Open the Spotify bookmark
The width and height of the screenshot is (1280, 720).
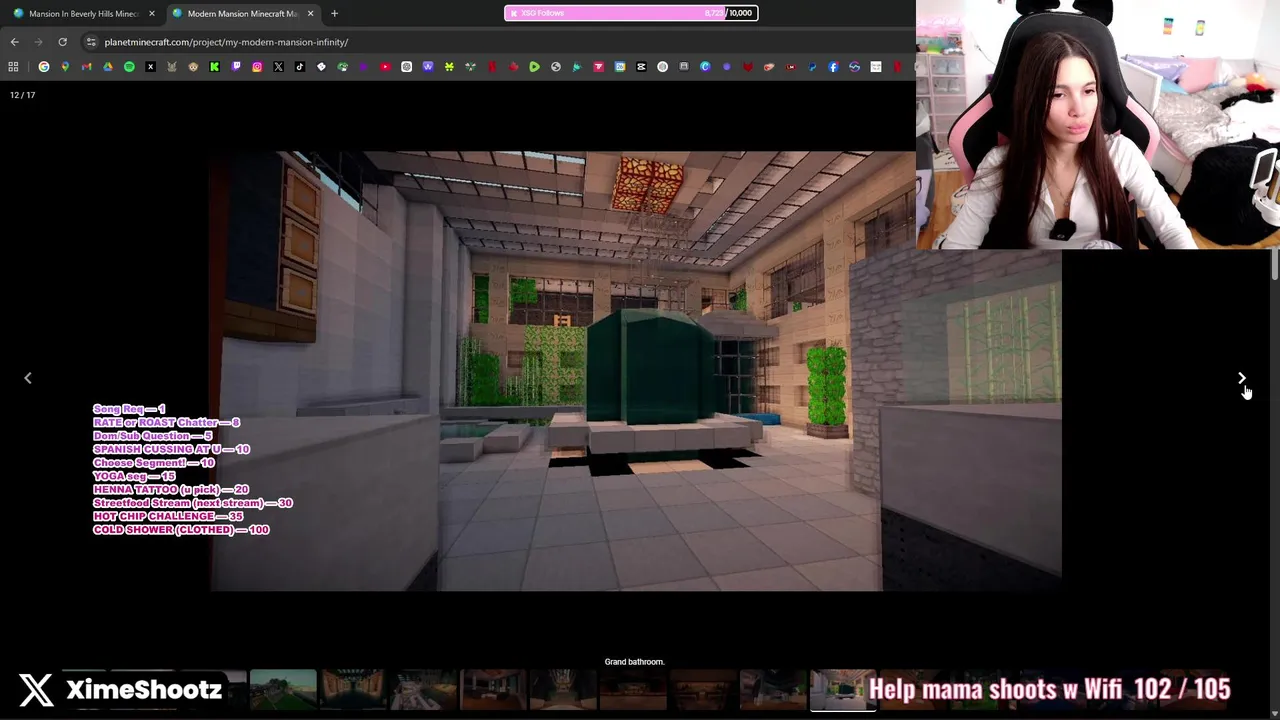pyautogui.click(x=129, y=67)
